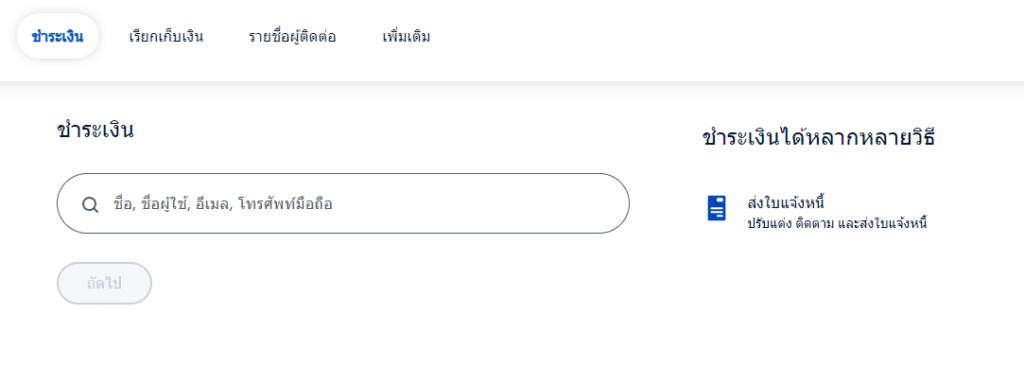1024x384 pixels.
Task: Switch to the เรียกเก็บเงิน tab
Action: (x=166, y=37)
